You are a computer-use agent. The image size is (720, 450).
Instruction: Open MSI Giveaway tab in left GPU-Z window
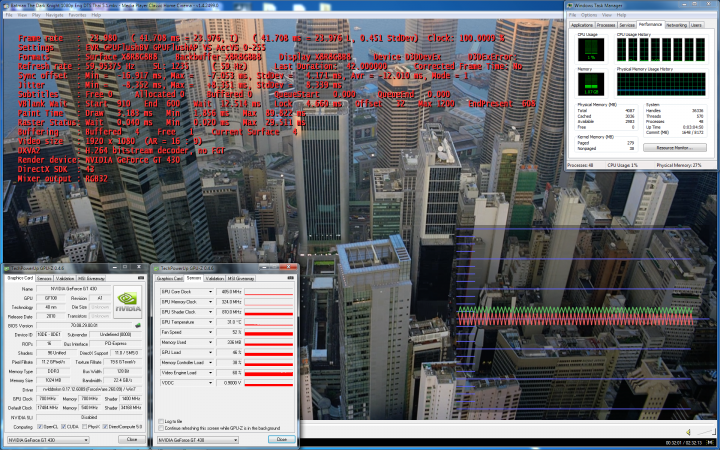point(91,278)
